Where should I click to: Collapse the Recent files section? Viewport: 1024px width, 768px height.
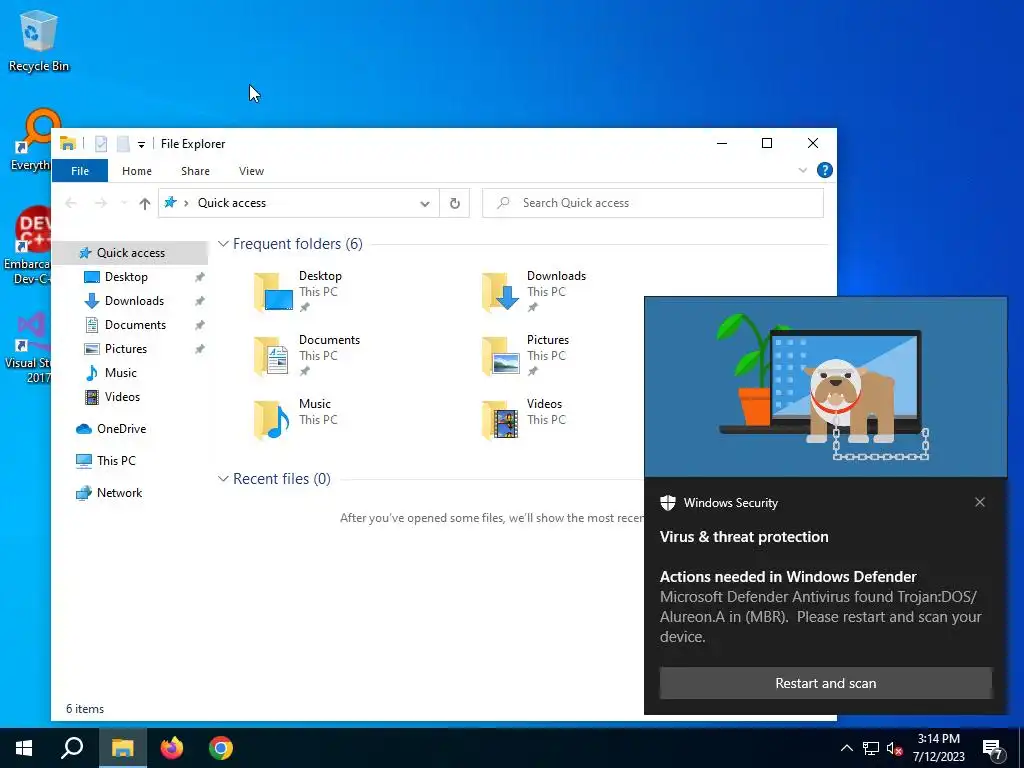coord(223,479)
